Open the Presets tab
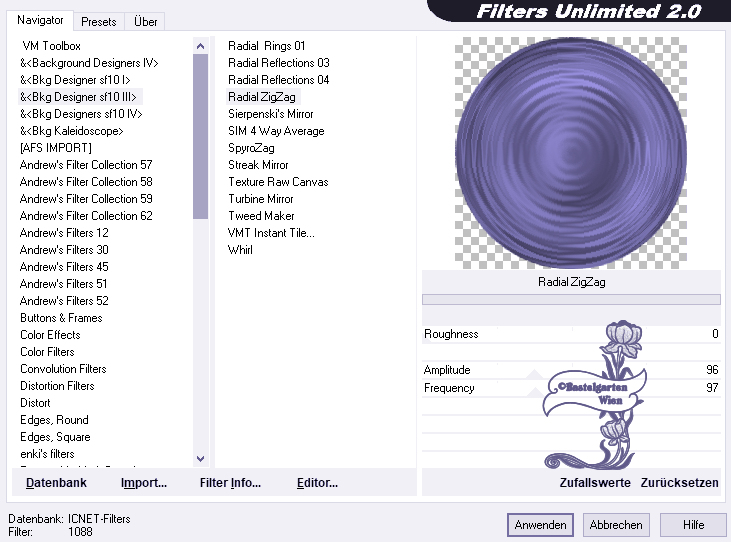The height and width of the screenshot is (542, 731). point(98,22)
